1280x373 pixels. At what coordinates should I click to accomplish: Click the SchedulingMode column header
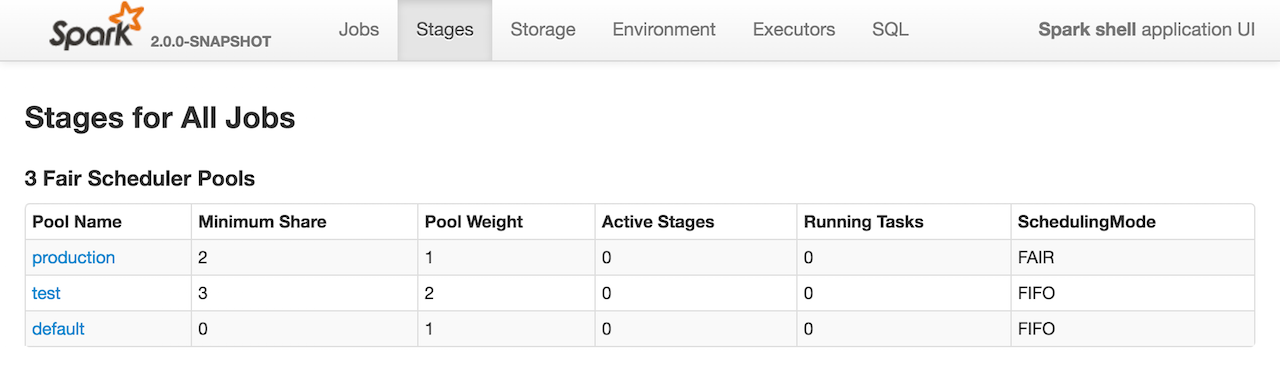tap(1086, 222)
